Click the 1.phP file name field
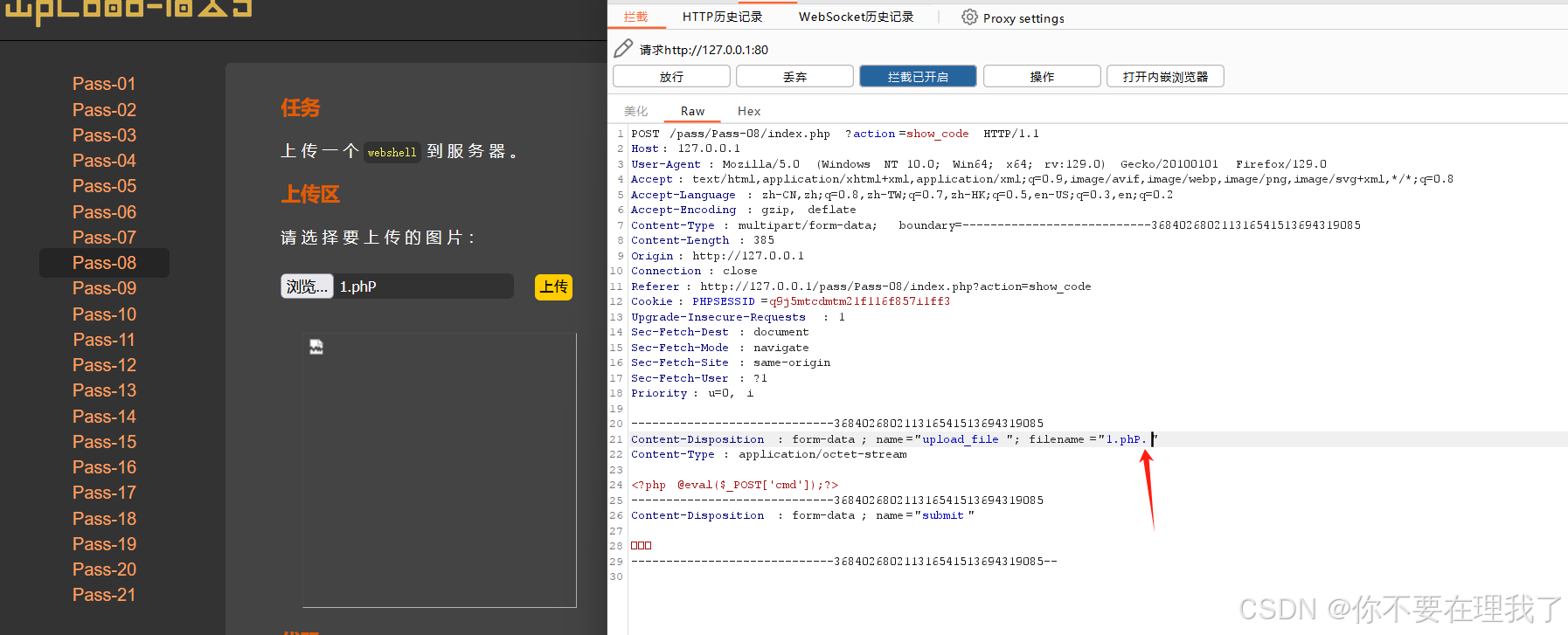Image resolution: width=1568 pixels, height=635 pixels. pyautogui.click(x=424, y=286)
